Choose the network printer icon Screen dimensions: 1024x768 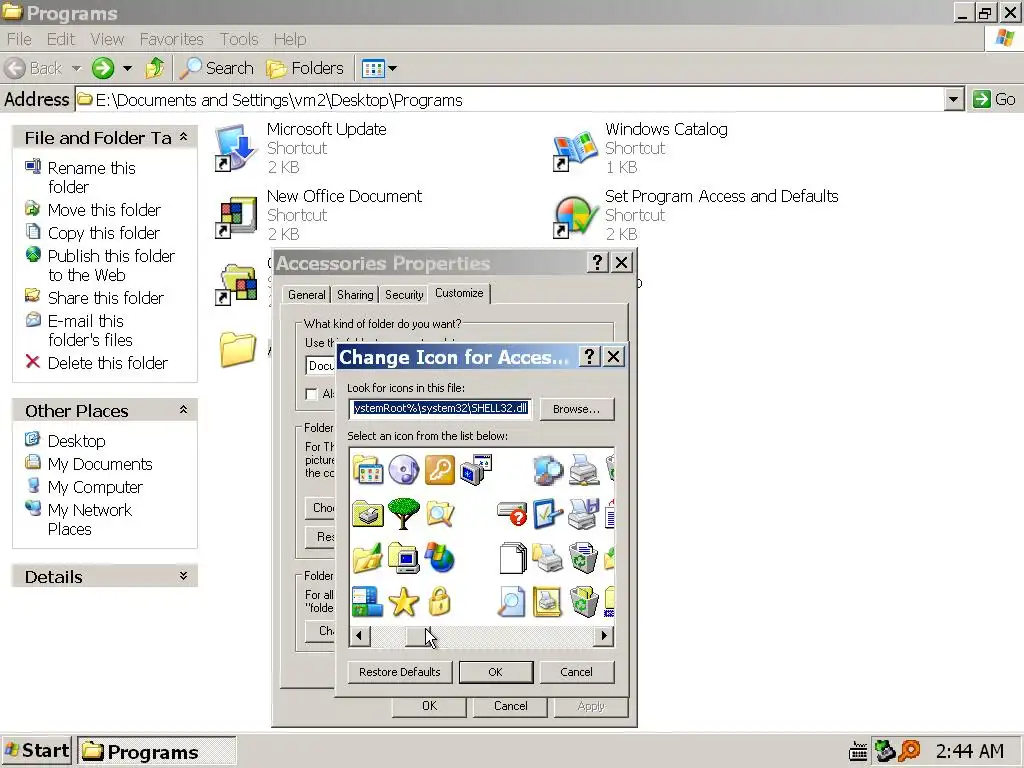click(583, 470)
